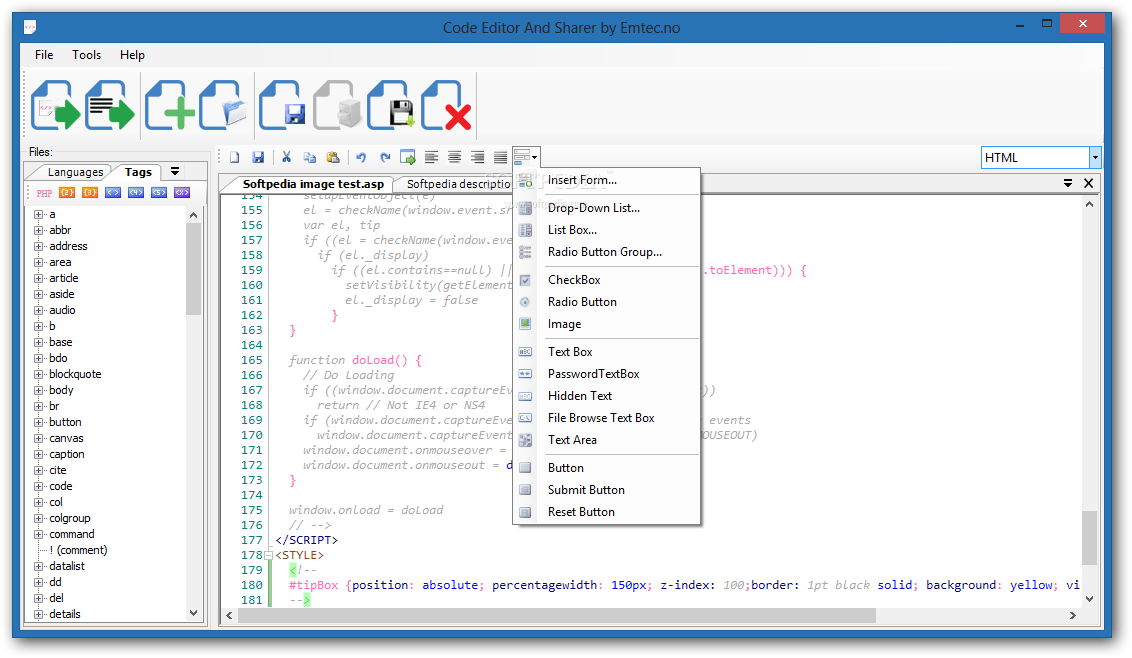Click the orange {2} tag filter icon
The width and height of the screenshot is (1132, 658).
[67, 193]
